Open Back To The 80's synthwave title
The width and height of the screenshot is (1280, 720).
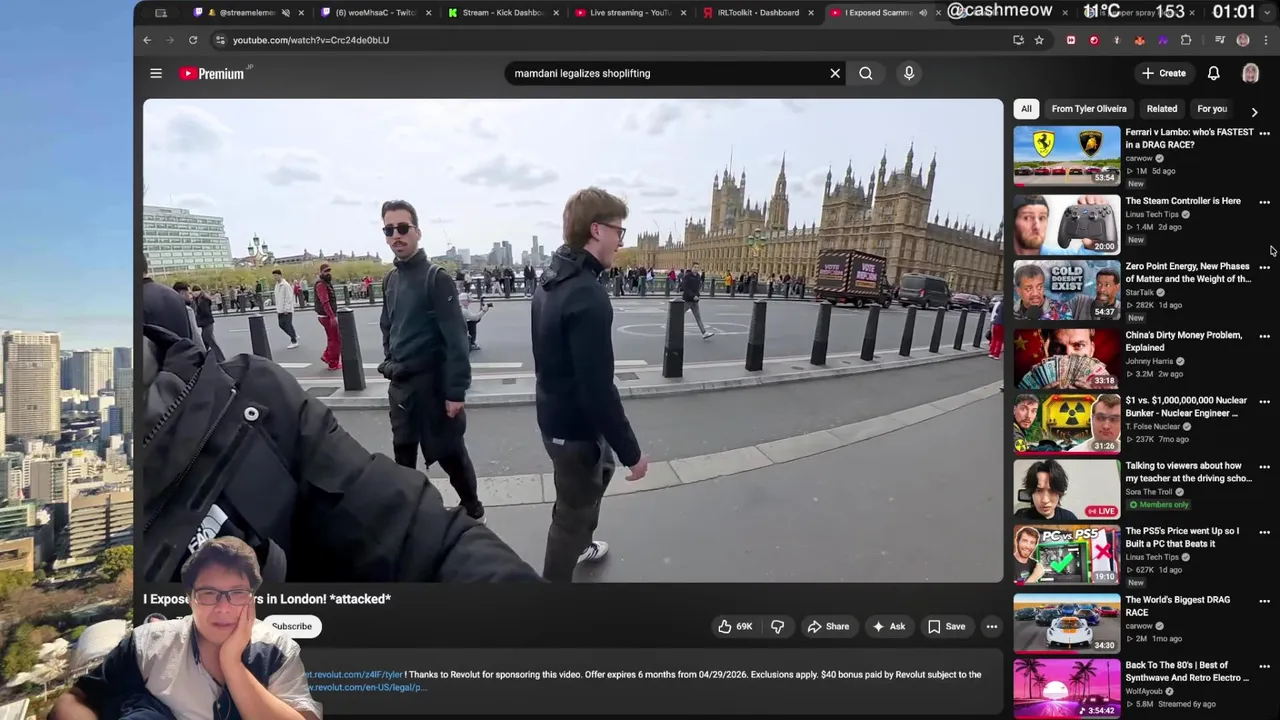[1187, 671]
